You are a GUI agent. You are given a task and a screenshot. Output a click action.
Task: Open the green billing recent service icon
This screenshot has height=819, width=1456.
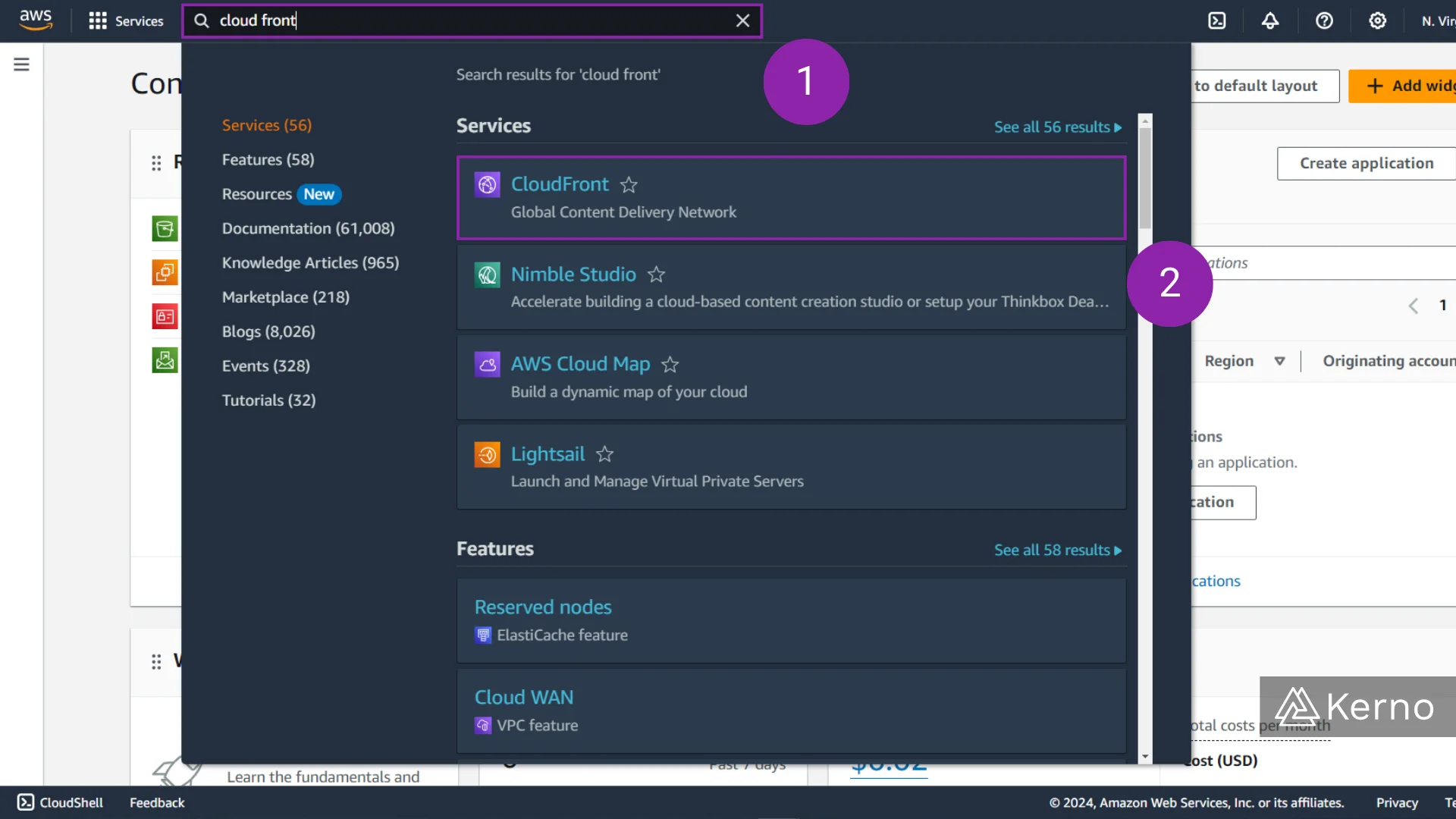click(165, 359)
